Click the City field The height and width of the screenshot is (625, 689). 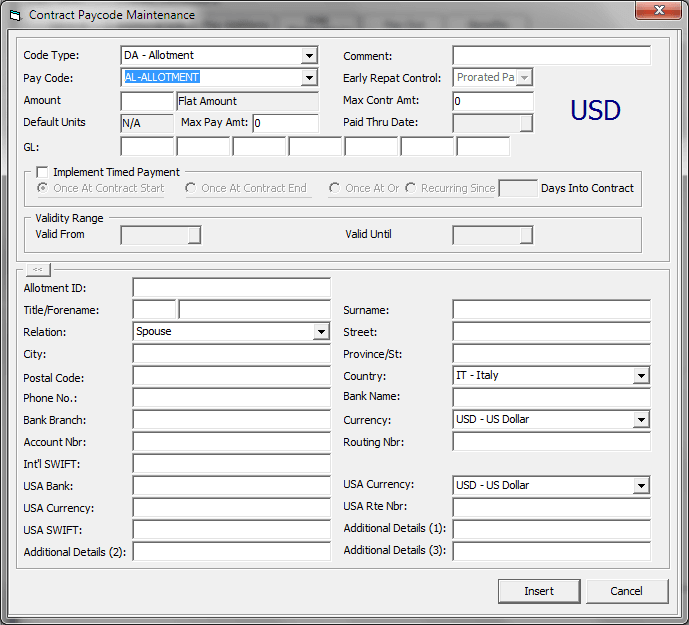232,354
